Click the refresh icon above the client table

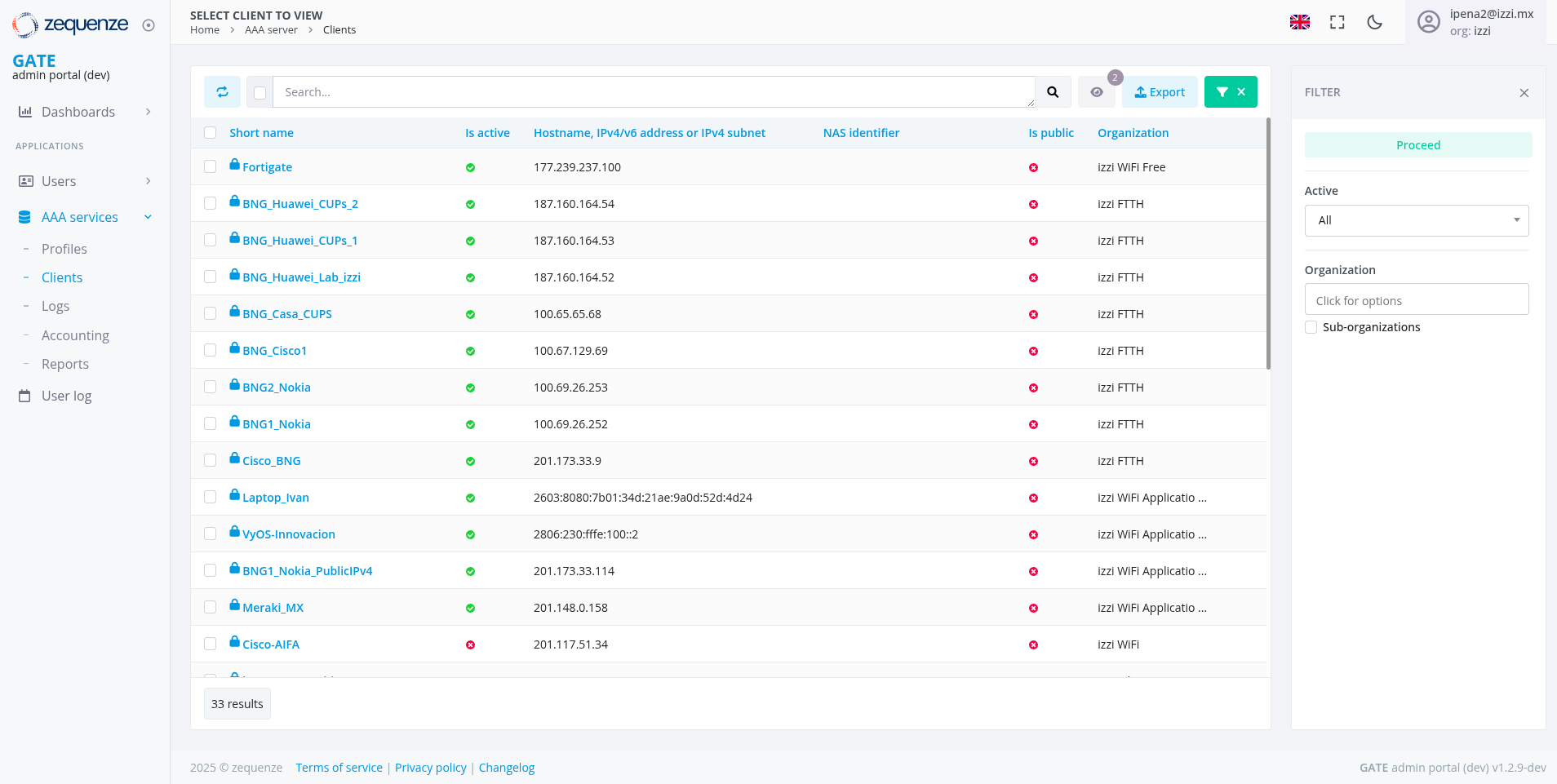pyautogui.click(x=222, y=91)
